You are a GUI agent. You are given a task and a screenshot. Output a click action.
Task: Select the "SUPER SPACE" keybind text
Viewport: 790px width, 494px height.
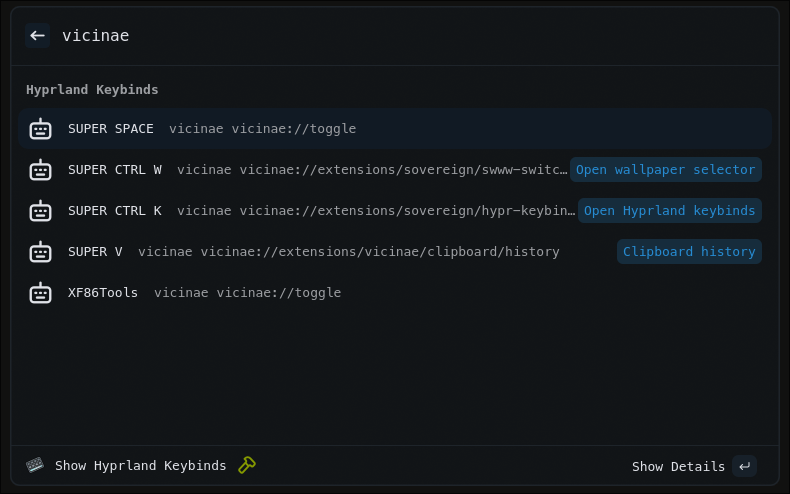click(x=111, y=129)
